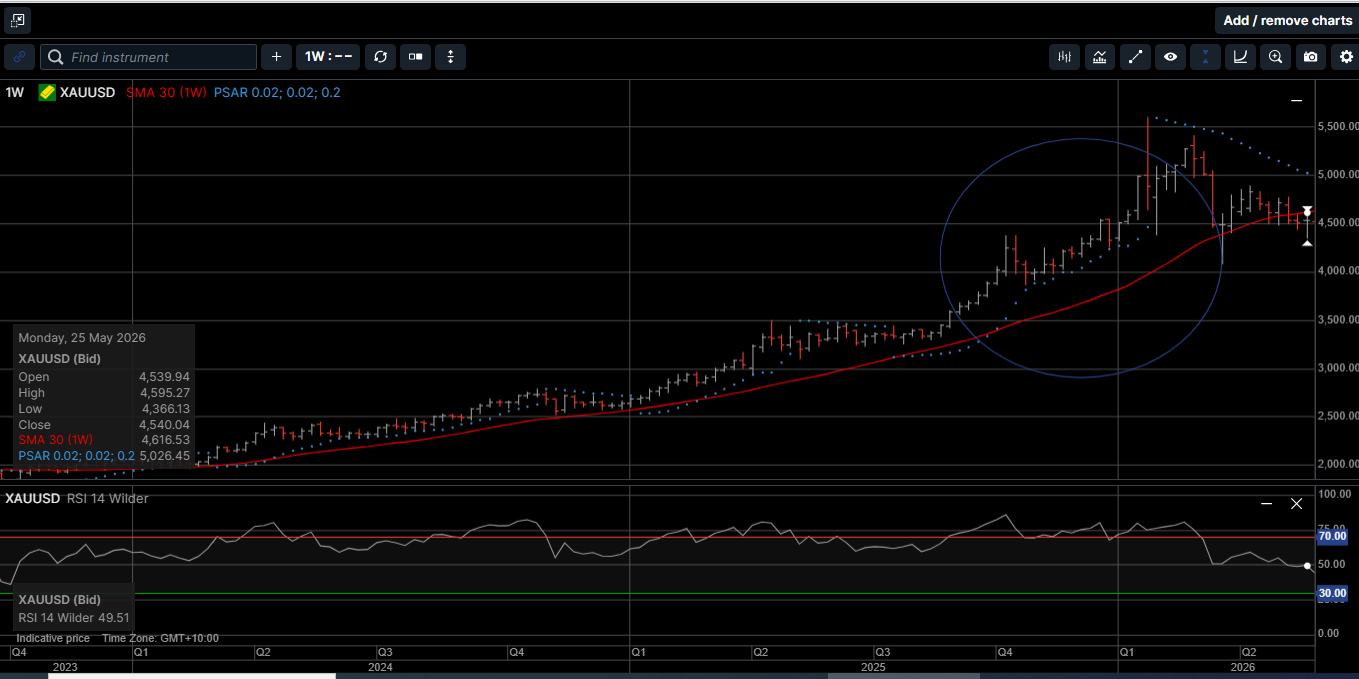
Task: Click the Find instrument search field
Action: click(148, 57)
